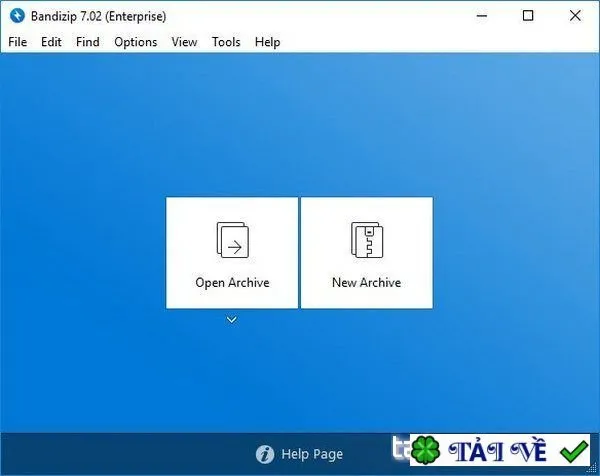Click the info icon beside Help Page
The width and height of the screenshot is (600, 476).
click(265, 455)
